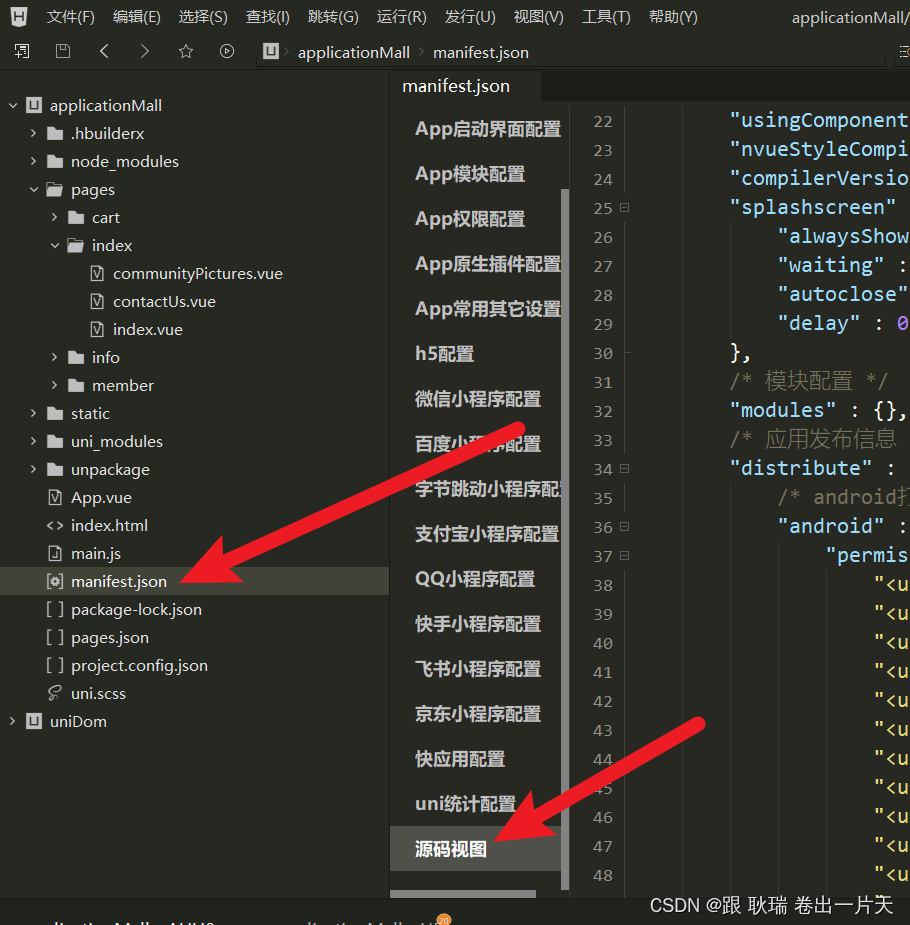Collapse the index folder
Image resolution: width=910 pixels, height=925 pixels.
55,245
